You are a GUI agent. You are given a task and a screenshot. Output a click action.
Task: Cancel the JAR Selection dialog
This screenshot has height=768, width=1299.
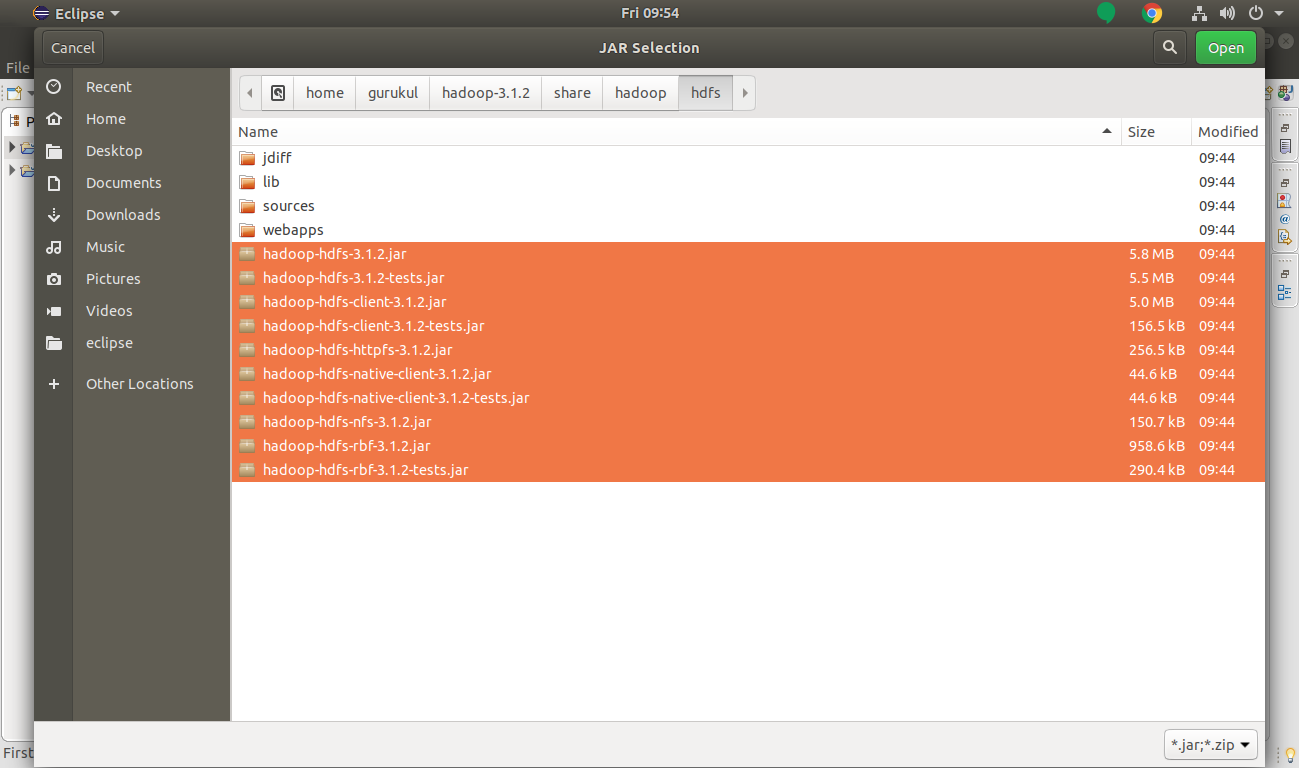point(73,48)
